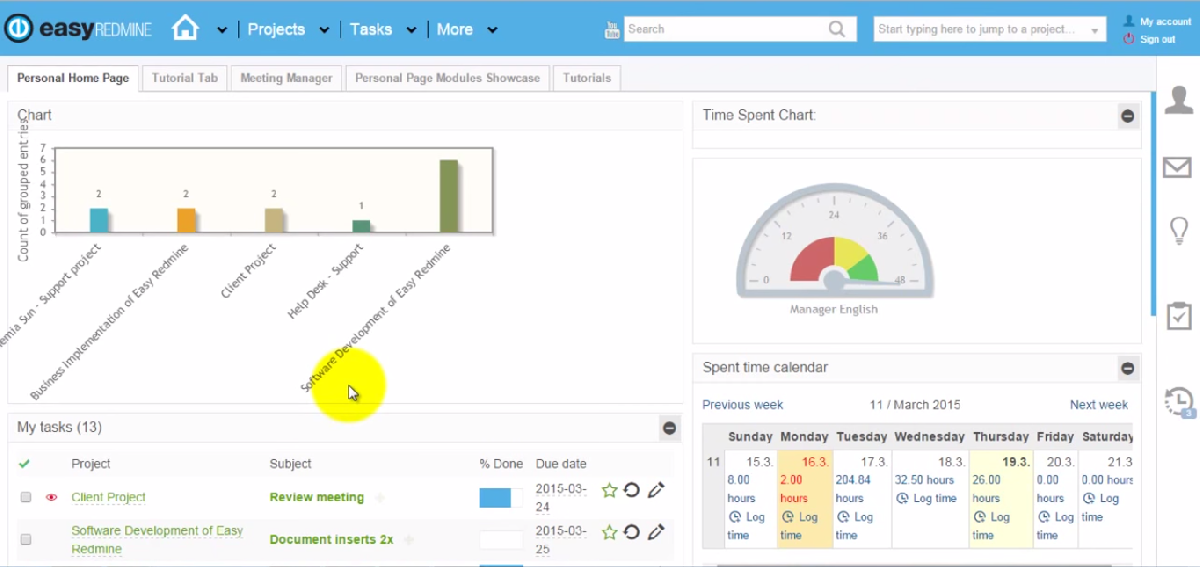Click plus icon beside Review meeting
The image size is (1200, 567).
379,497
